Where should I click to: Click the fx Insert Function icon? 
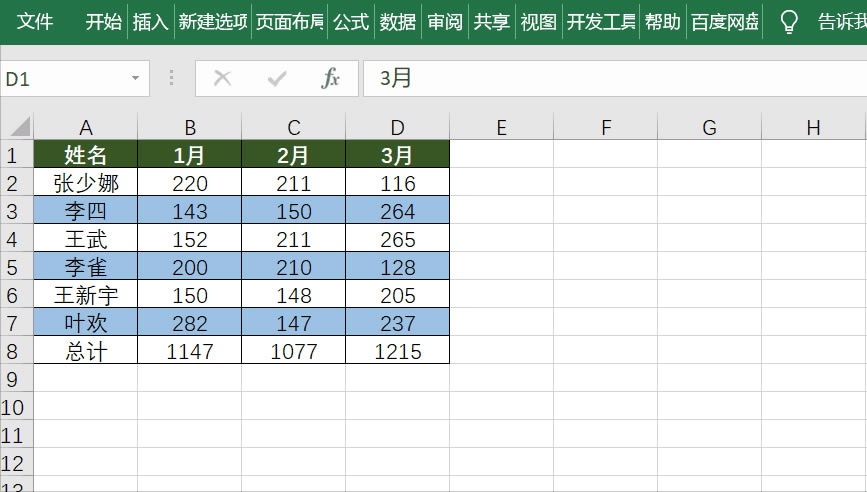pos(330,78)
